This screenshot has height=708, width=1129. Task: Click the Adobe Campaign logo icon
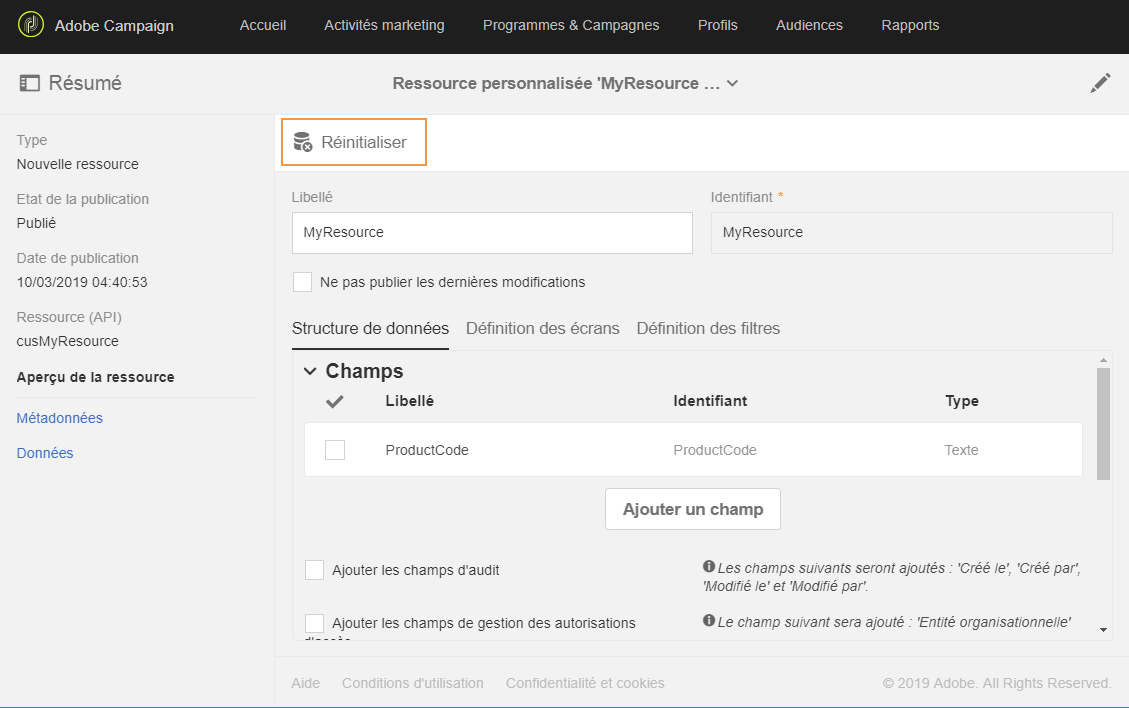coord(31,25)
